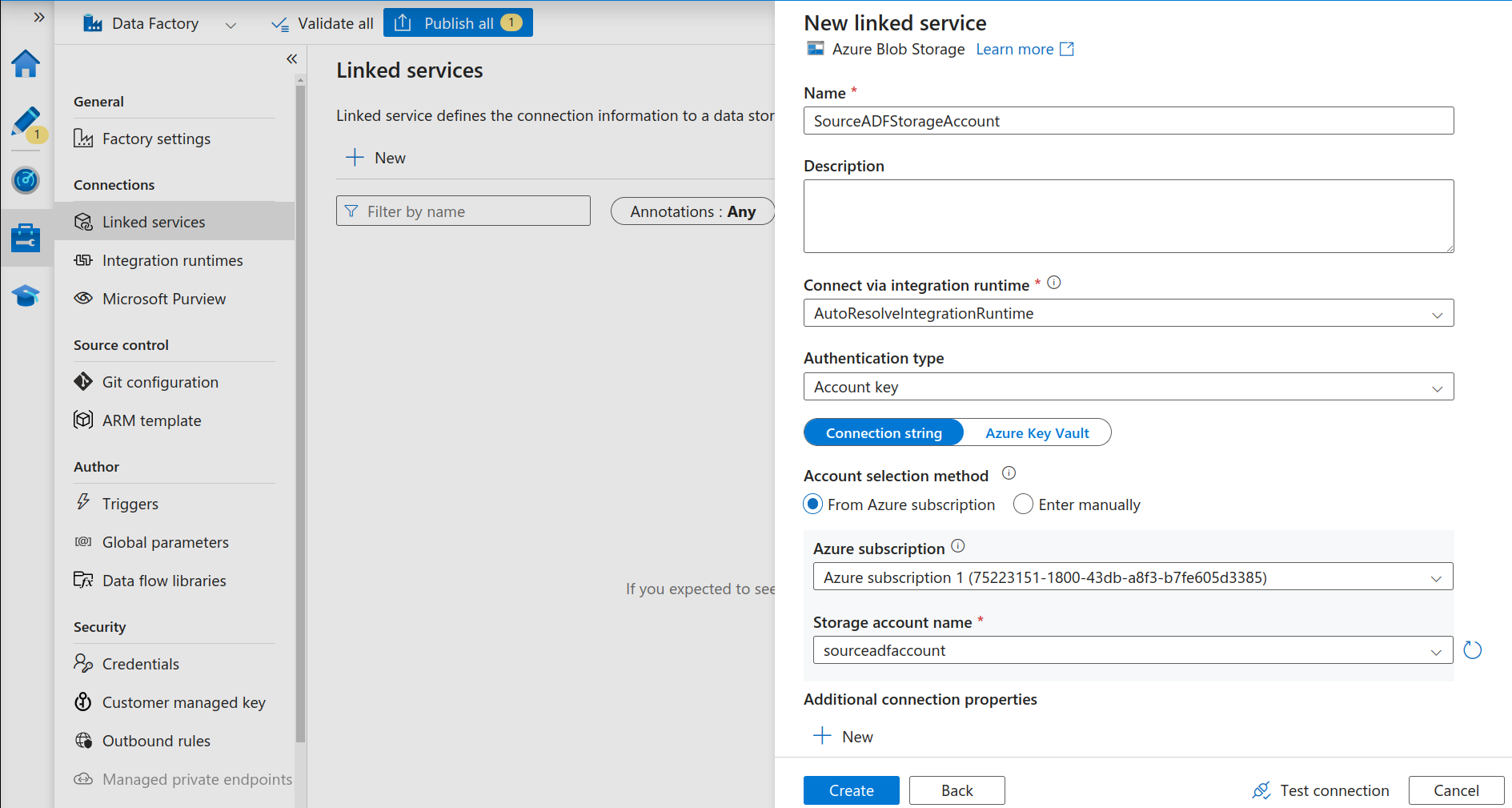Click the Data flow libraries icon
This screenshot has width=1512, height=808.
pyautogui.click(x=83, y=580)
